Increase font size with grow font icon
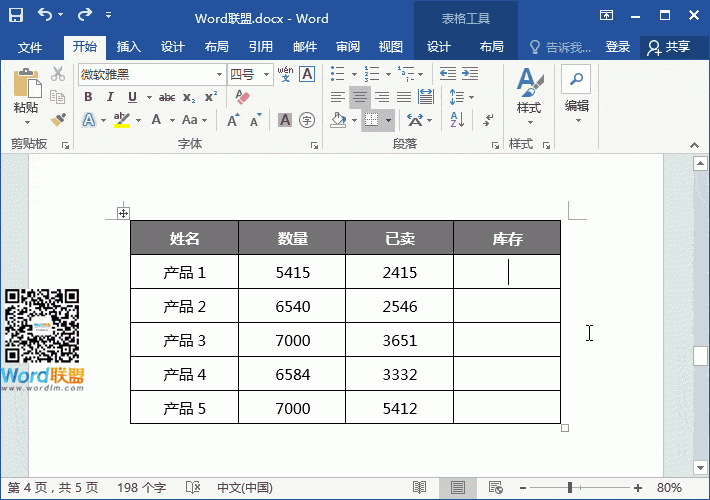Image resolution: width=710 pixels, height=500 pixels. click(233, 120)
